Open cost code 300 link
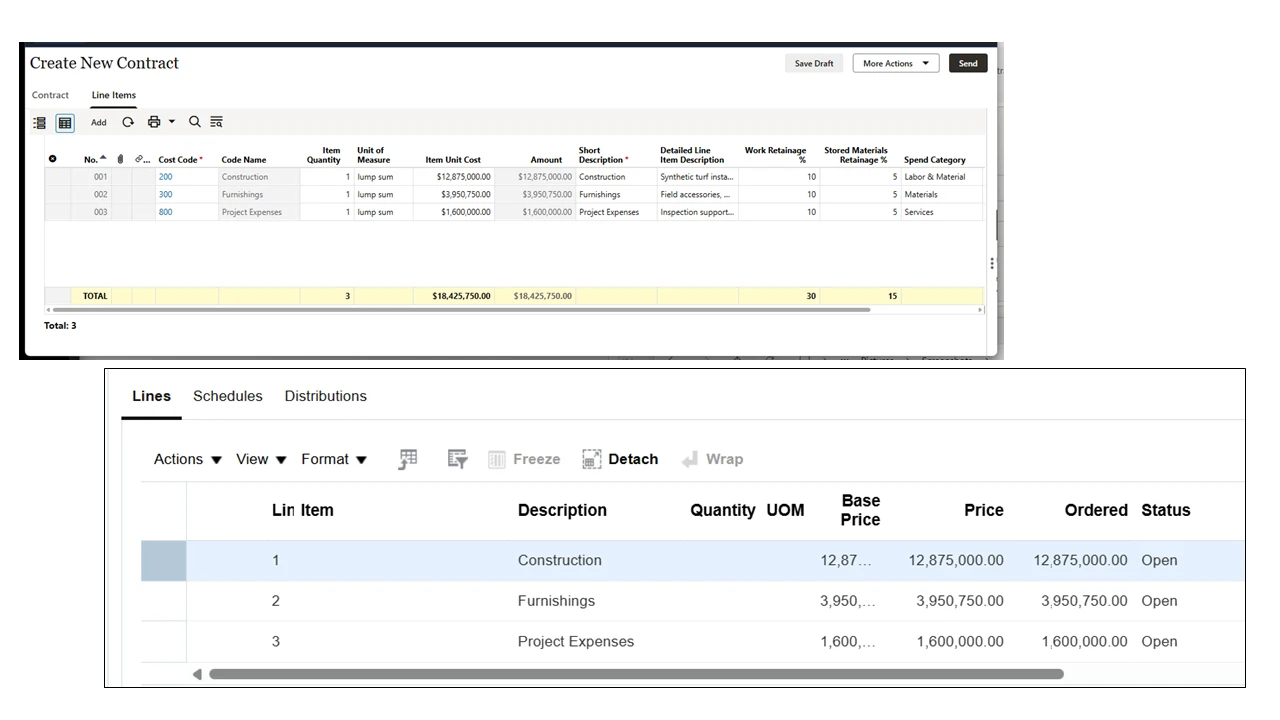The height and width of the screenshot is (720, 1280). tap(165, 195)
